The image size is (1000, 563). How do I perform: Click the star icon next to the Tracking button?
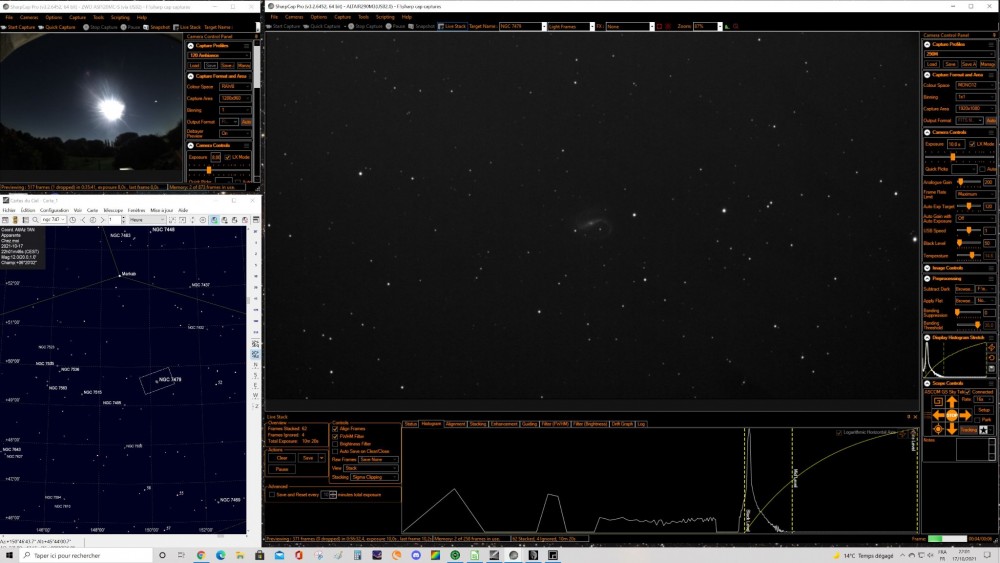click(x=983, y=430)
